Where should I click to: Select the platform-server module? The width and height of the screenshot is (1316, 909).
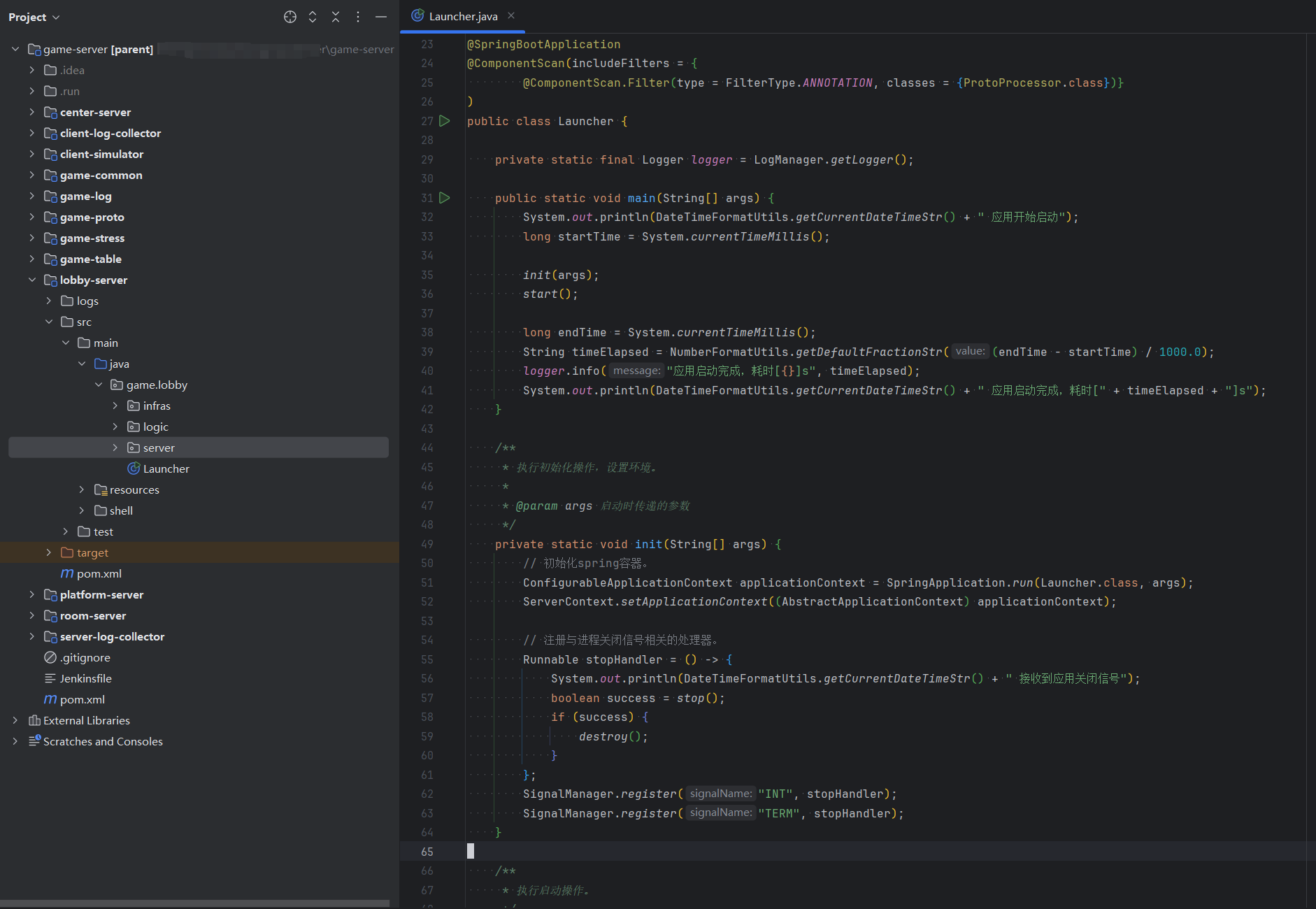click(101, 594)
